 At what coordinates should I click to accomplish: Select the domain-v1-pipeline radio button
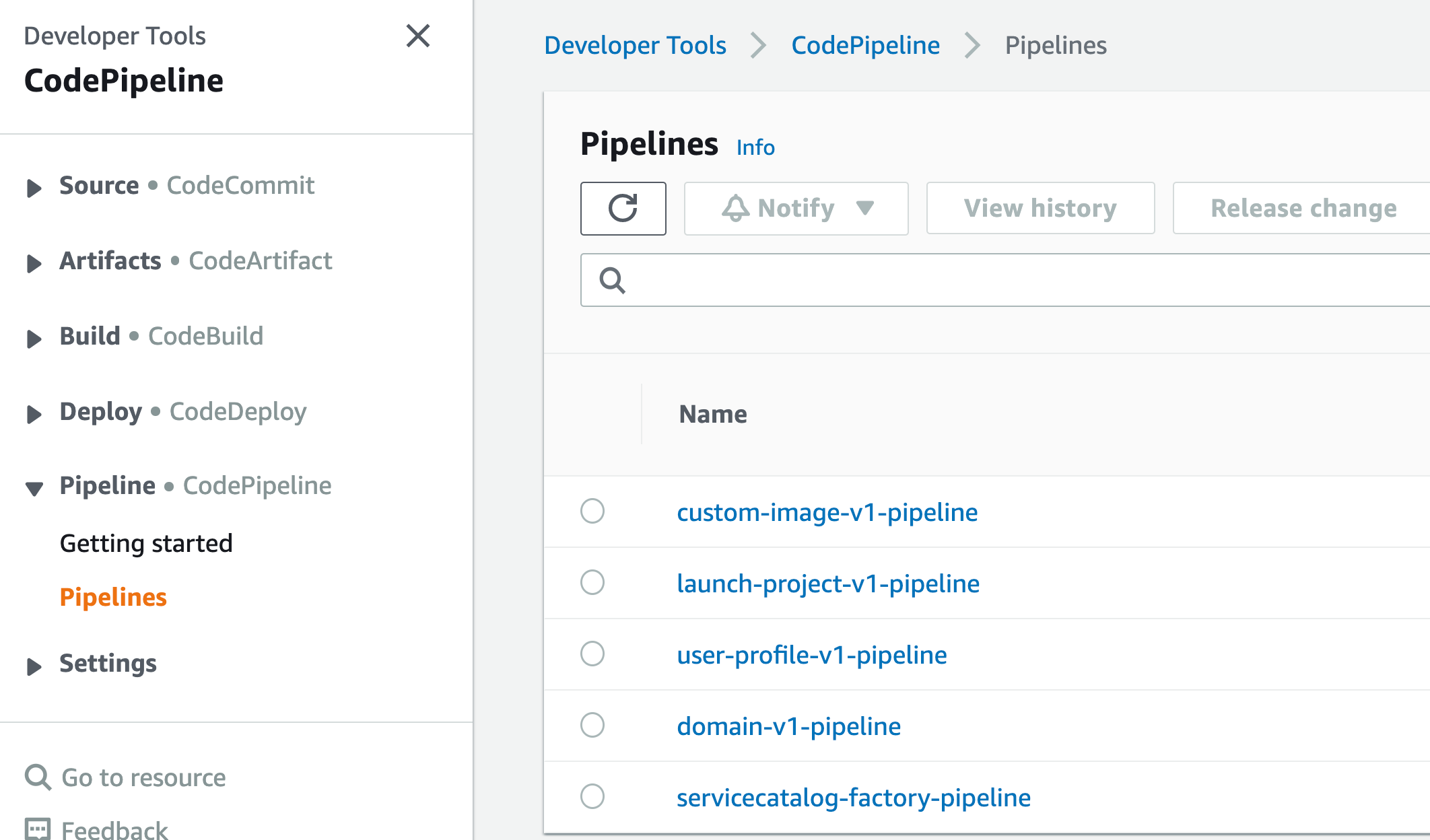click(592, 725)
